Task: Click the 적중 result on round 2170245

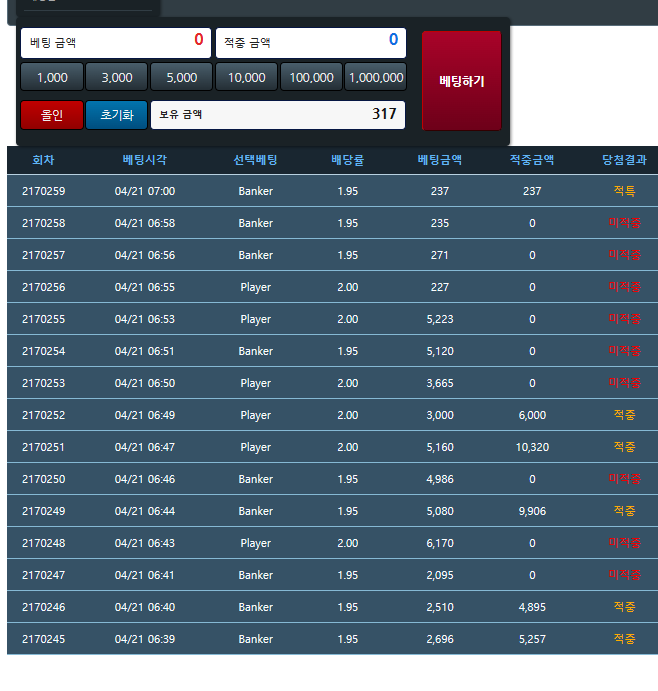Action: click(x=624, y=639)
